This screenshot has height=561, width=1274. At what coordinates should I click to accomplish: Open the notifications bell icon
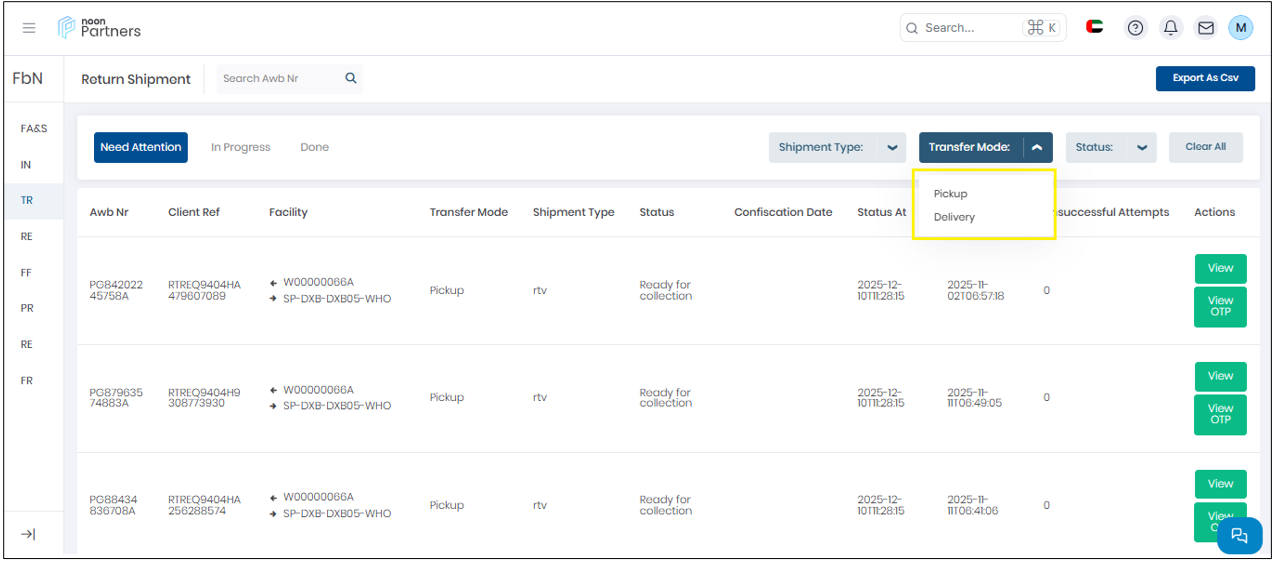tap(1171, 28)
